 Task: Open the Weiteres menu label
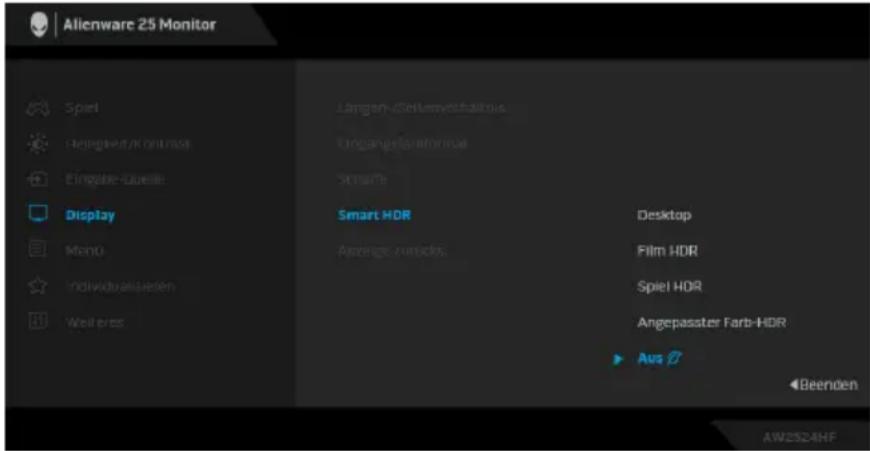[94, 322]
